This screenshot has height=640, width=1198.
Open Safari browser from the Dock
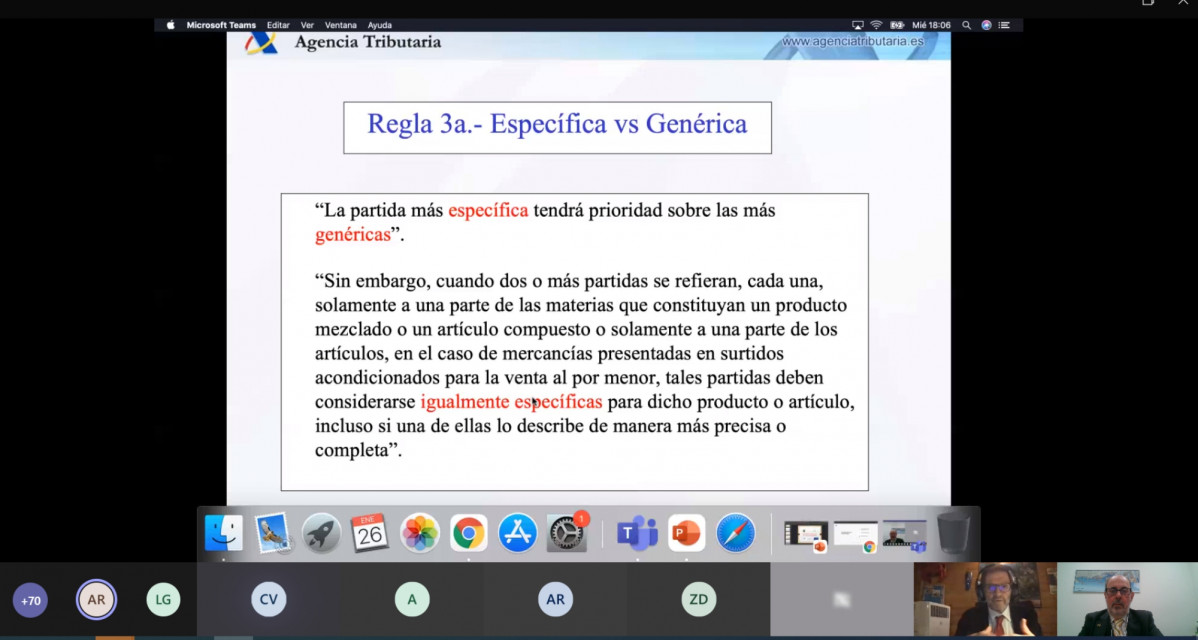coord(735,532)
